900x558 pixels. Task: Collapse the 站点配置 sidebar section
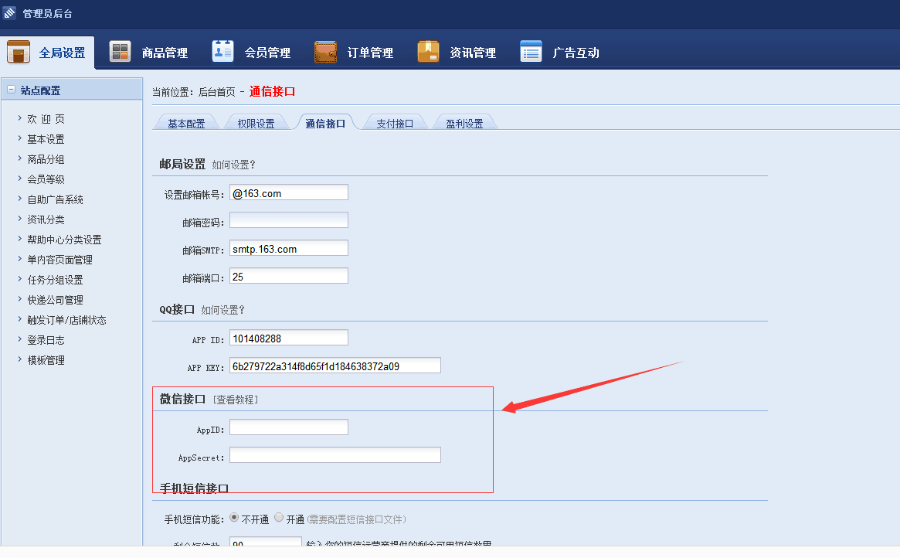[11, 90]
